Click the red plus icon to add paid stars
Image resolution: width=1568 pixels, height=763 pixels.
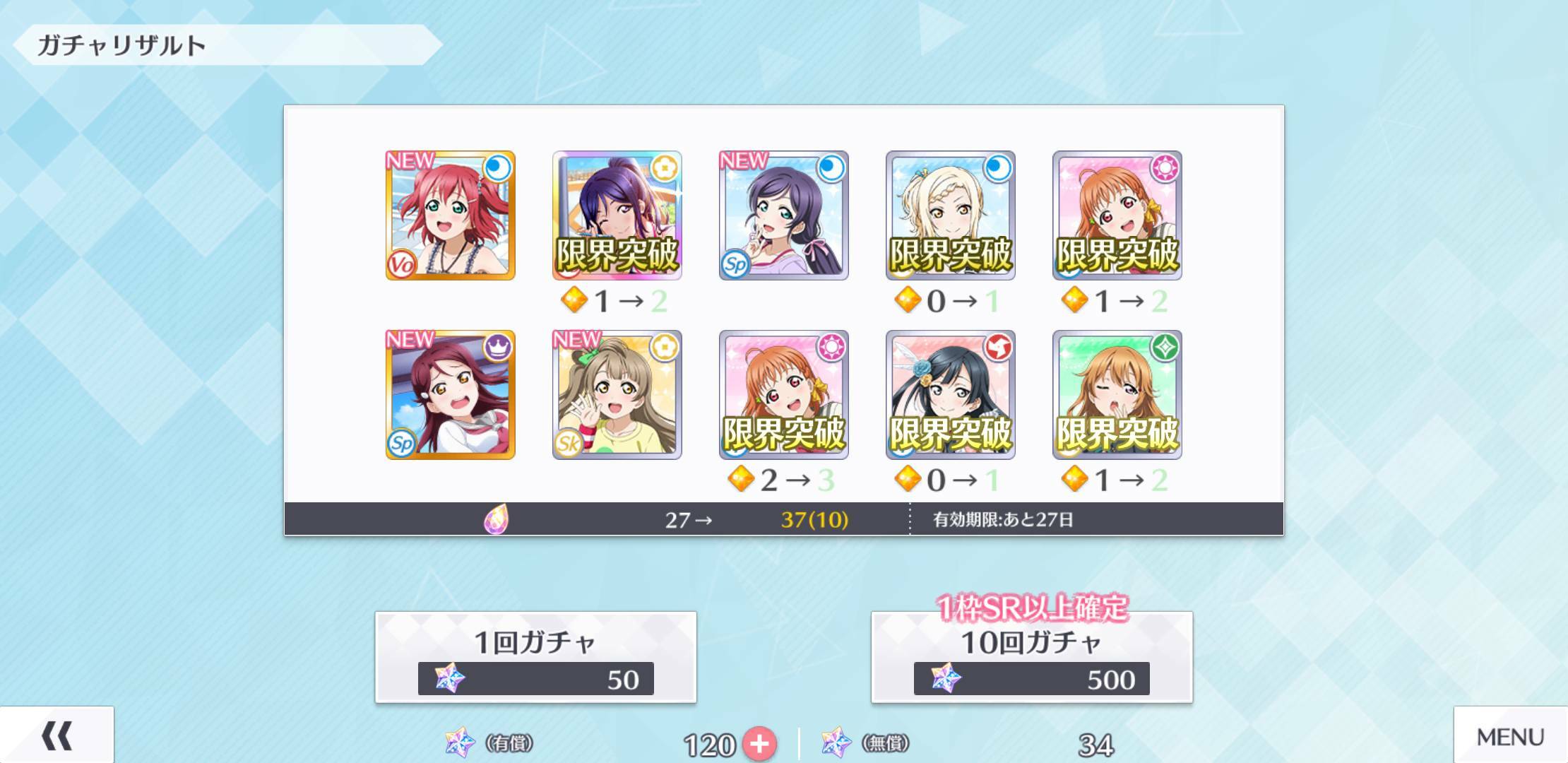[x=759, y=744]
